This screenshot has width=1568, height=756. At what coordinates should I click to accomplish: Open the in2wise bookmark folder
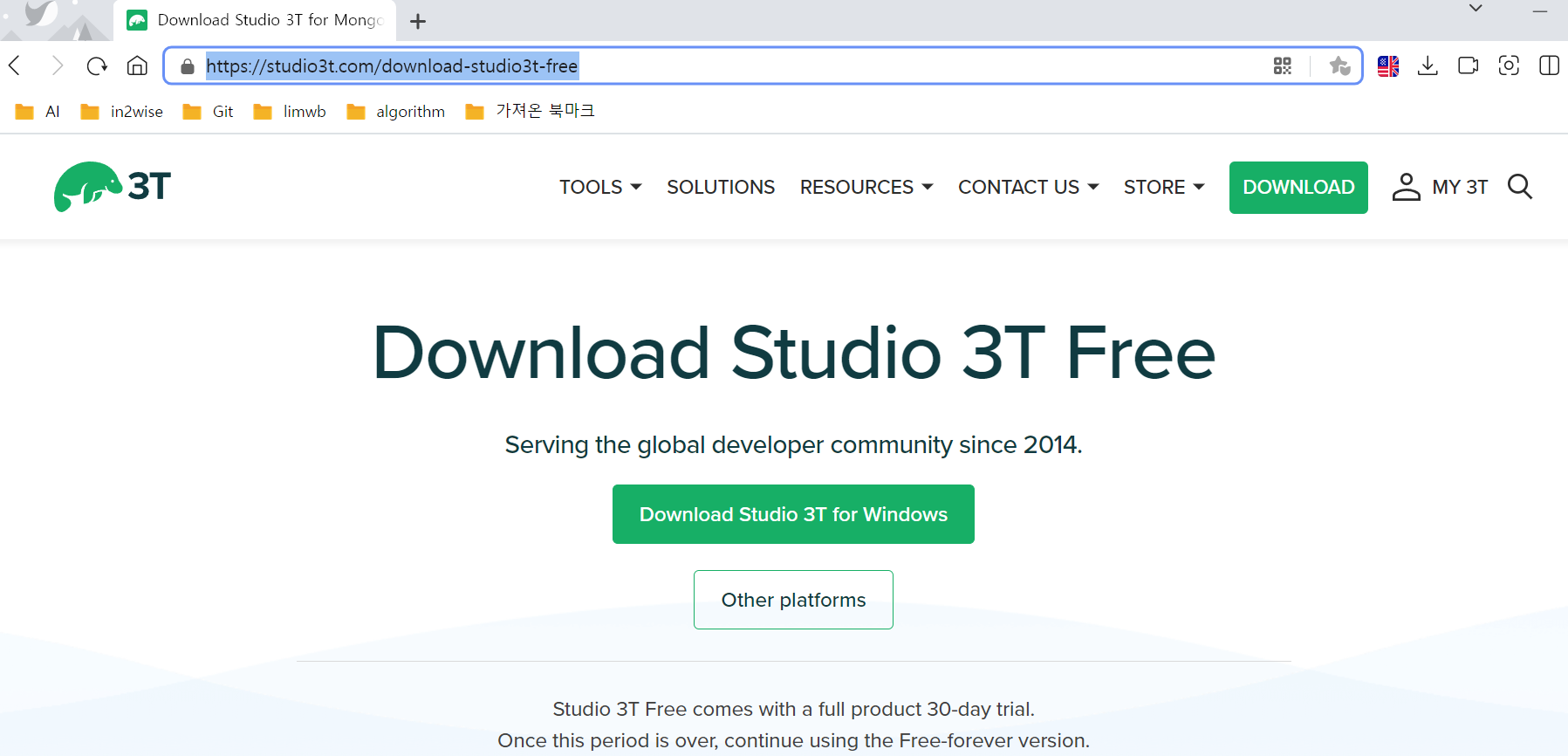pos(121,112)
